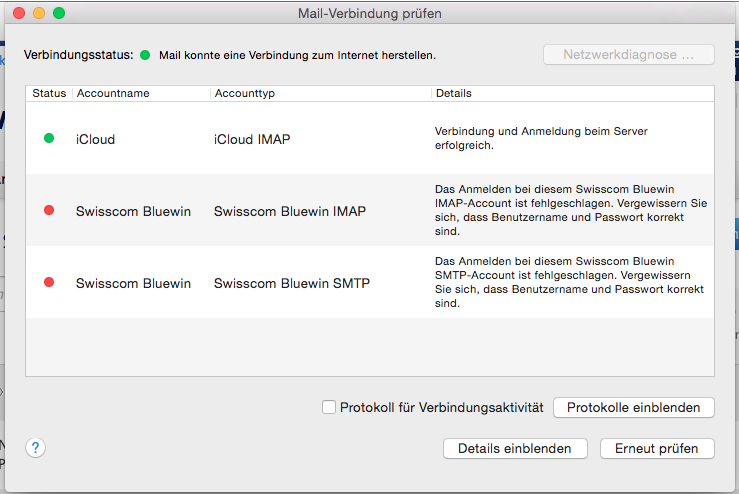Click the red status dot for Swisscom Bluewin IMAP
Screen dimensions: 739x494
tap(49, 210)
